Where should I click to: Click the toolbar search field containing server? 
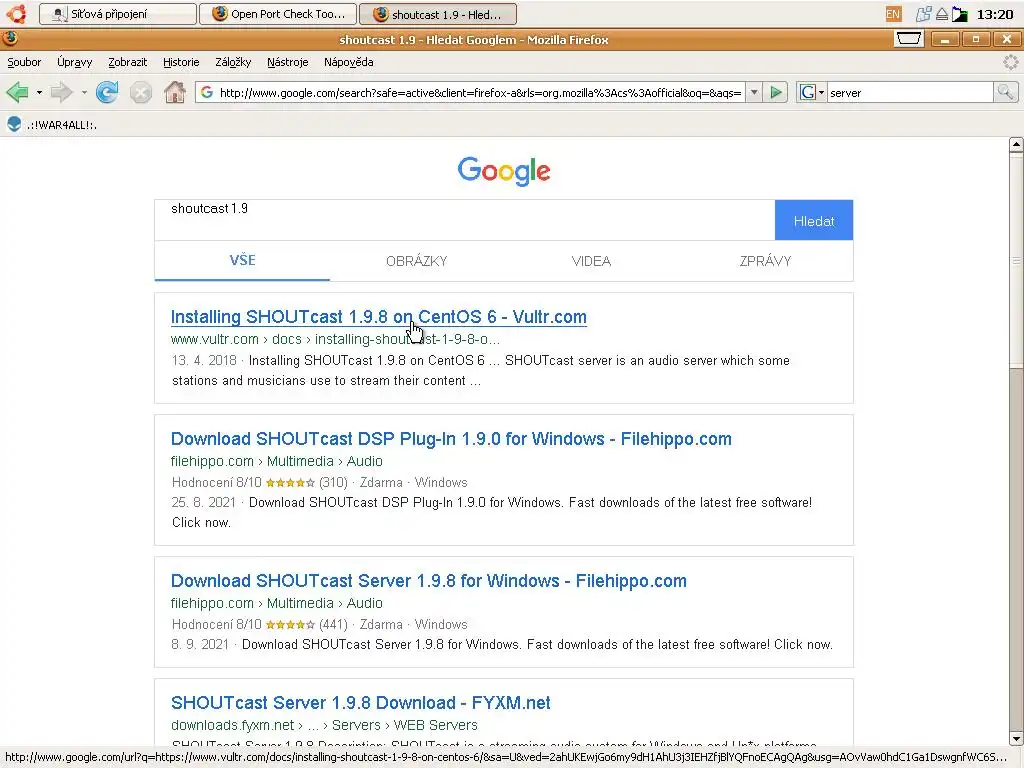[x=910, y=93]
